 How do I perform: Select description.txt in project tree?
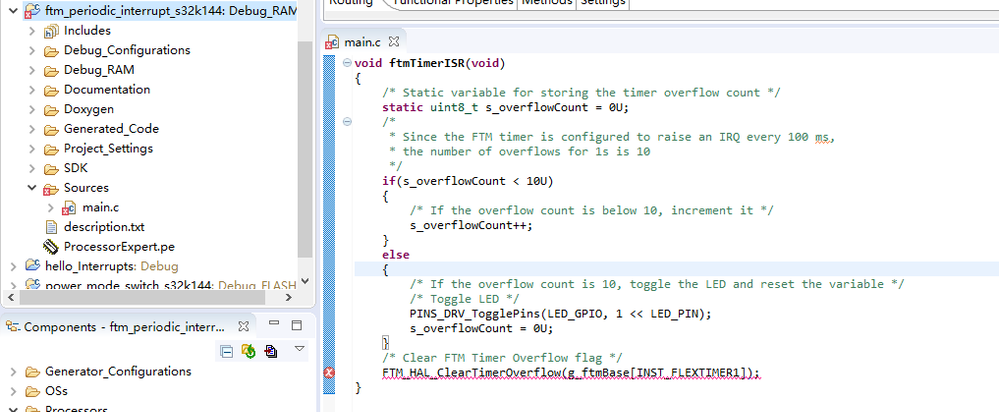(x=104, y=227)
